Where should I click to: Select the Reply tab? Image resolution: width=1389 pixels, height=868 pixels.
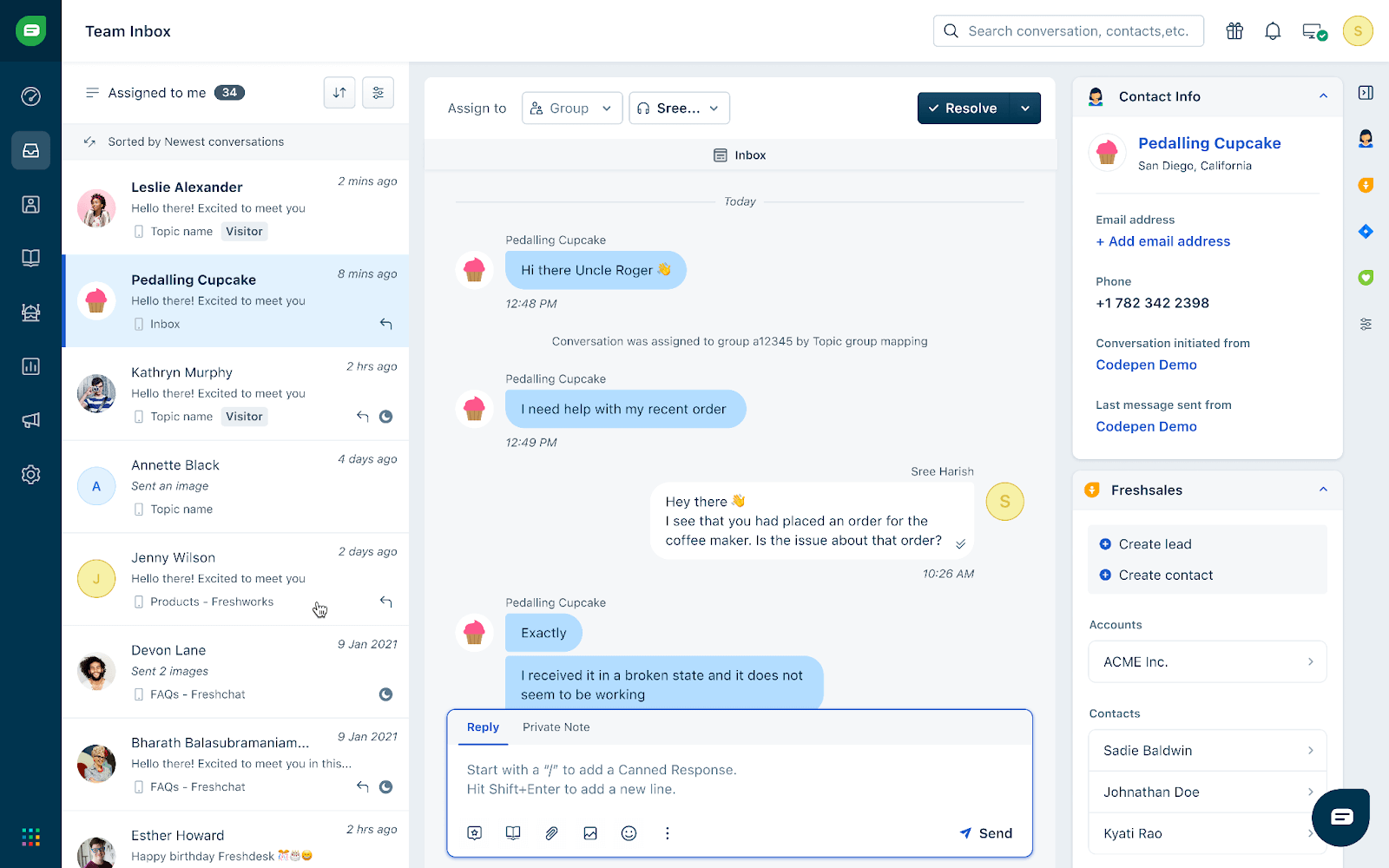coord(483,727)
